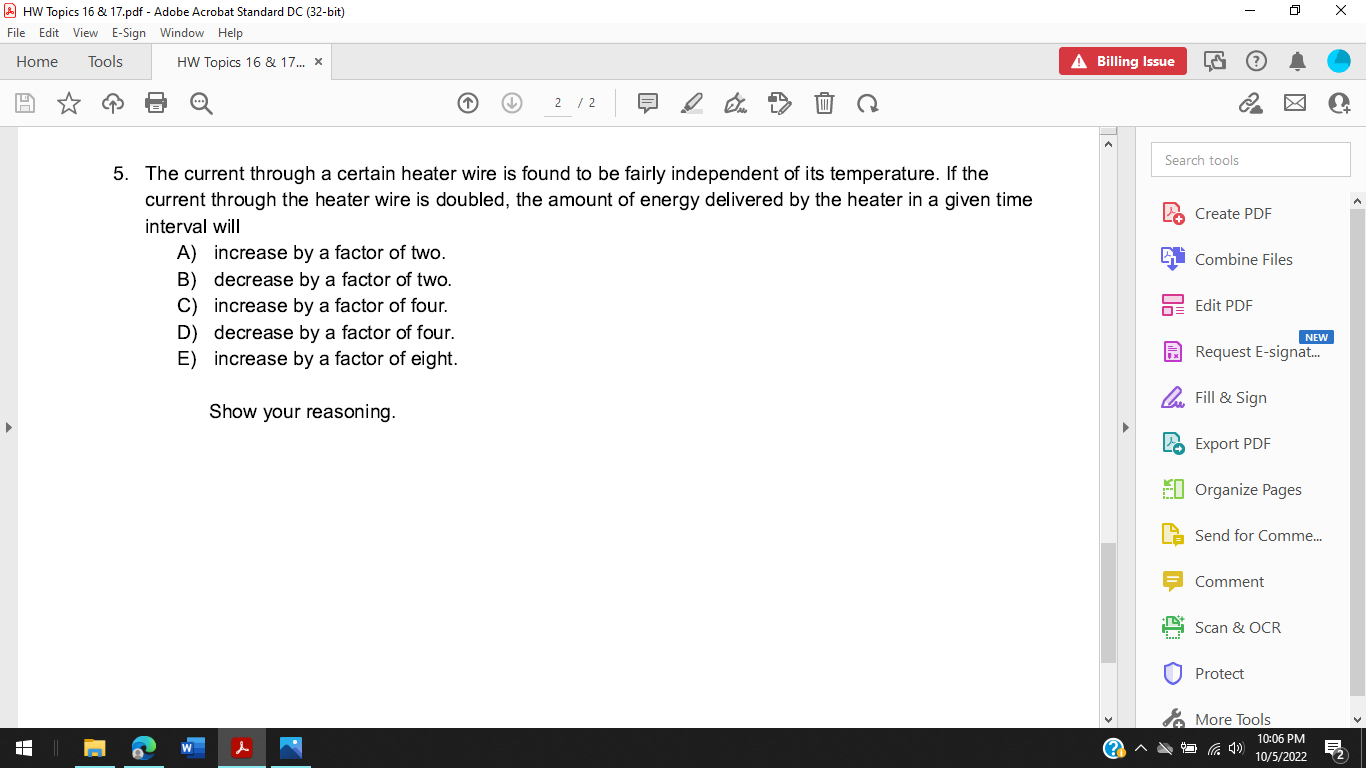Share a link to this file
1366x768 pixels.
[1251, 103]
